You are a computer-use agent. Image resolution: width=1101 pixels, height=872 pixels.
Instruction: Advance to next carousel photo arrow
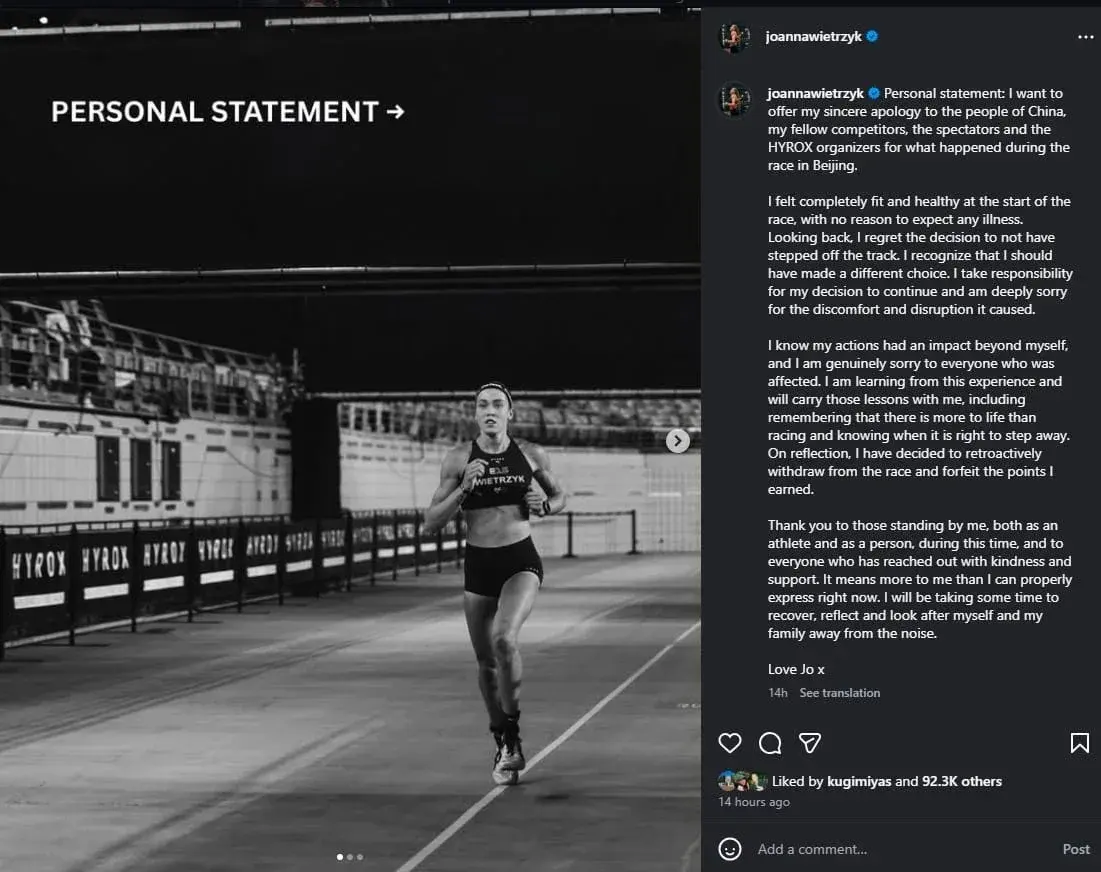(678, 441)
